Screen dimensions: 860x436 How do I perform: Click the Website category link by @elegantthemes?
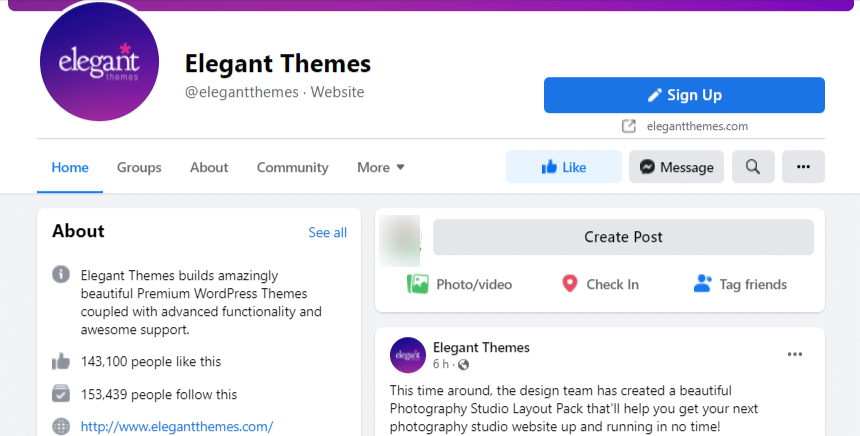(337, 92)
